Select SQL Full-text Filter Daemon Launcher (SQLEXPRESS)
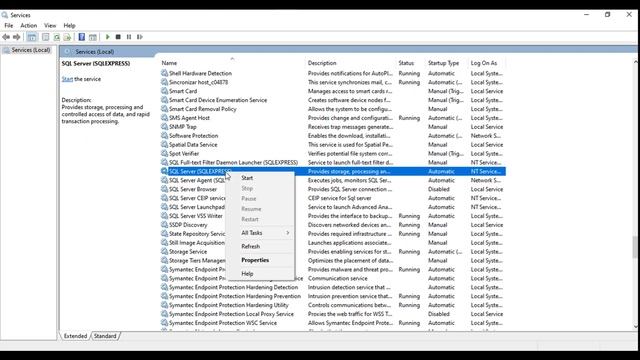Viewport: 640px width, 360px height. pos(233,162)
